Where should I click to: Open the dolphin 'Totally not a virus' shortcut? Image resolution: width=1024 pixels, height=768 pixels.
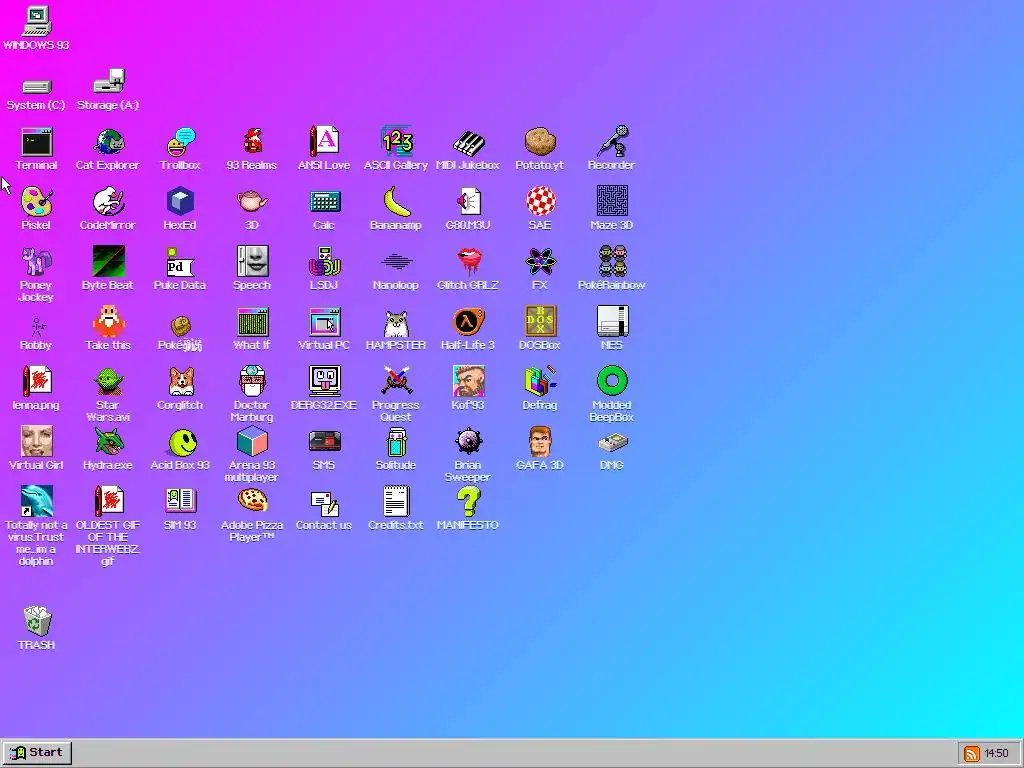[37, 502]
